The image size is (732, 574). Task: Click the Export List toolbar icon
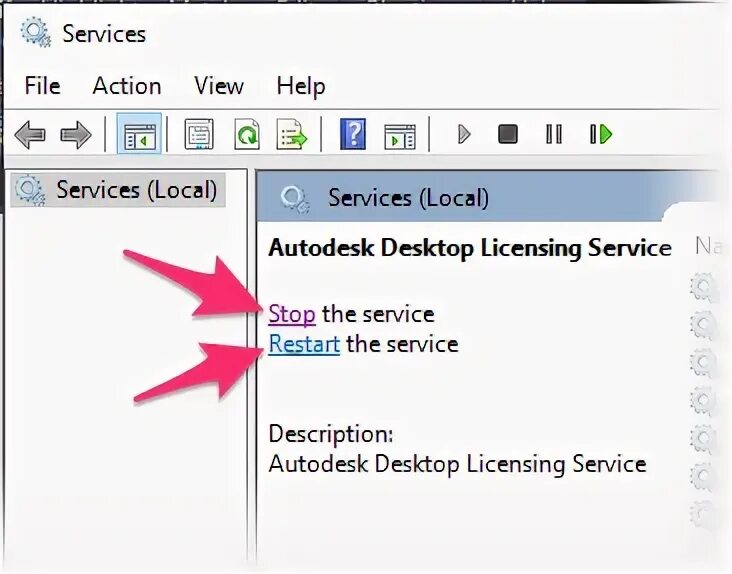click(291, 134)
